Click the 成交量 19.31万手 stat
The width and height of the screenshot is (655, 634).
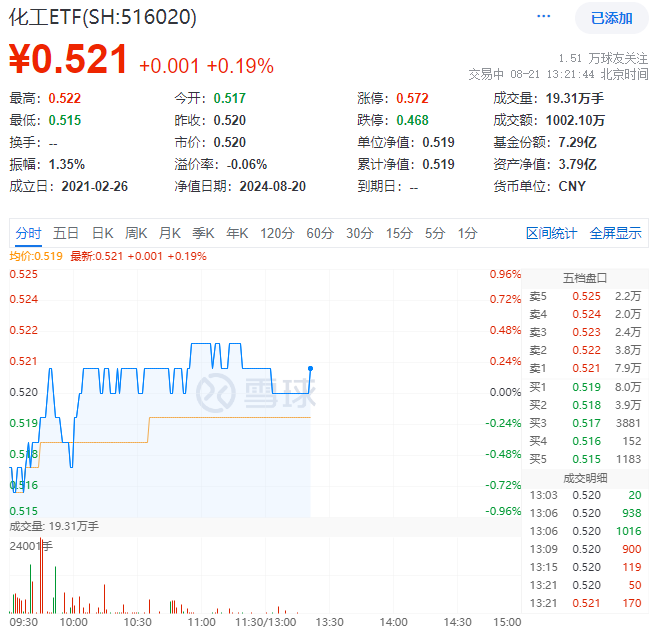pyautogui.click(x=548, y=98)
